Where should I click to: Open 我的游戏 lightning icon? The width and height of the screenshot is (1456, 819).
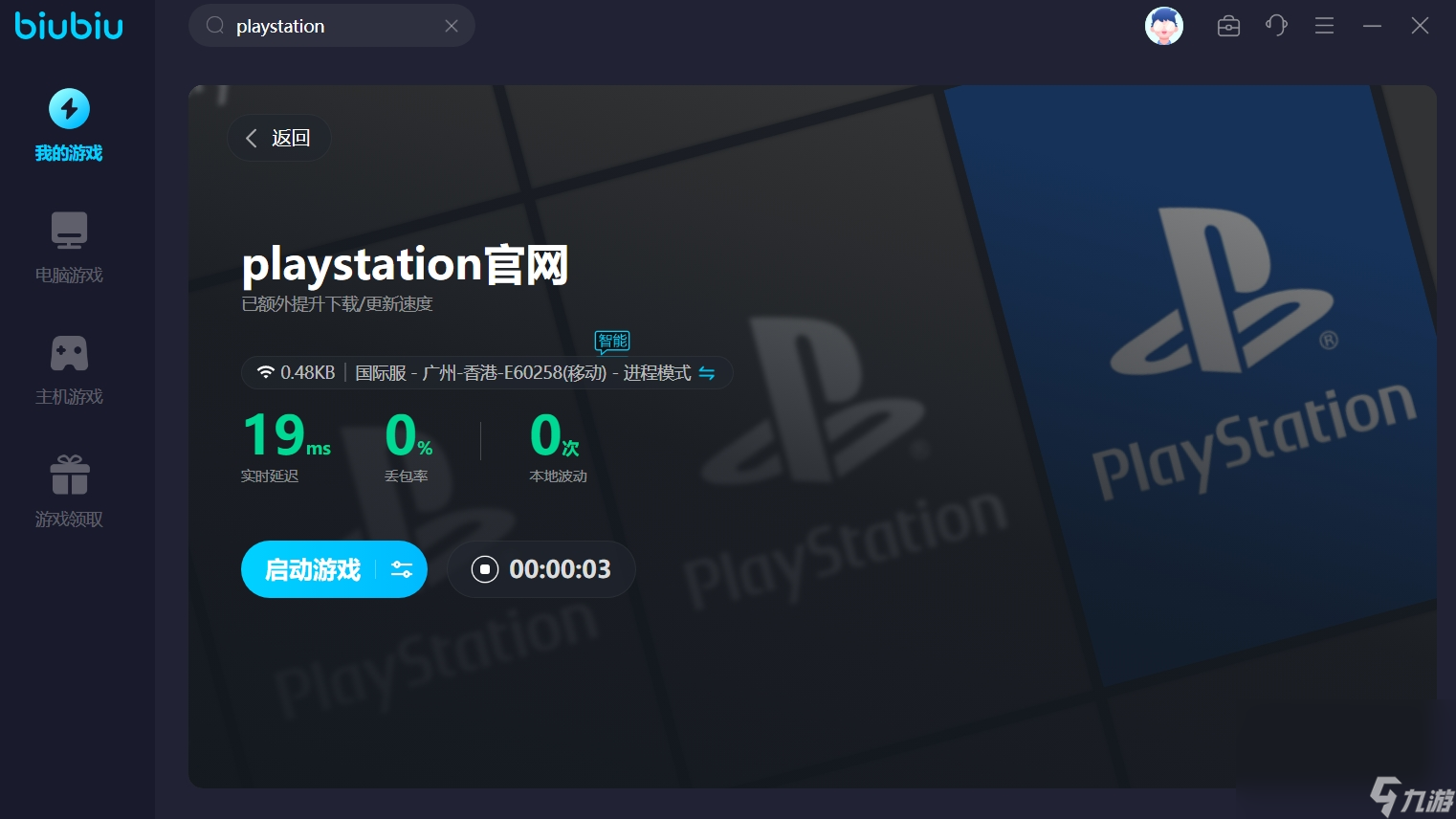click(x=69, y=109)
